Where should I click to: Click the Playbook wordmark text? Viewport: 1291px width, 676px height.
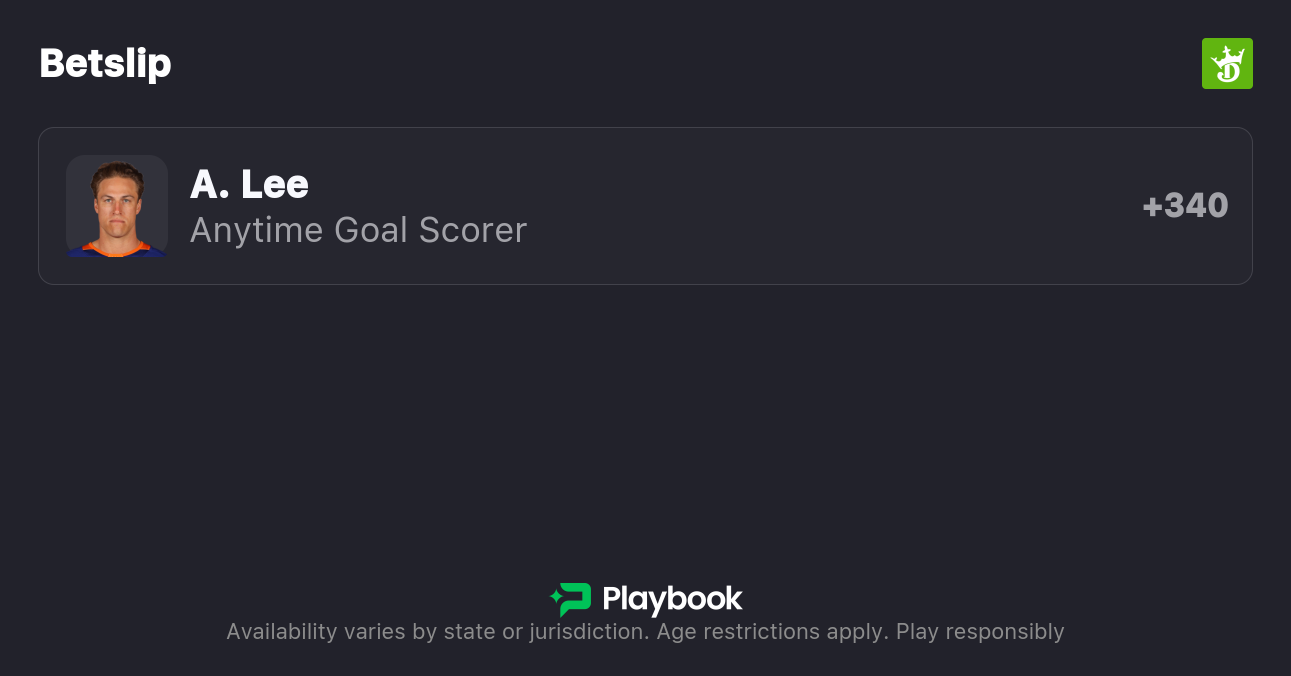click(672, 599)
